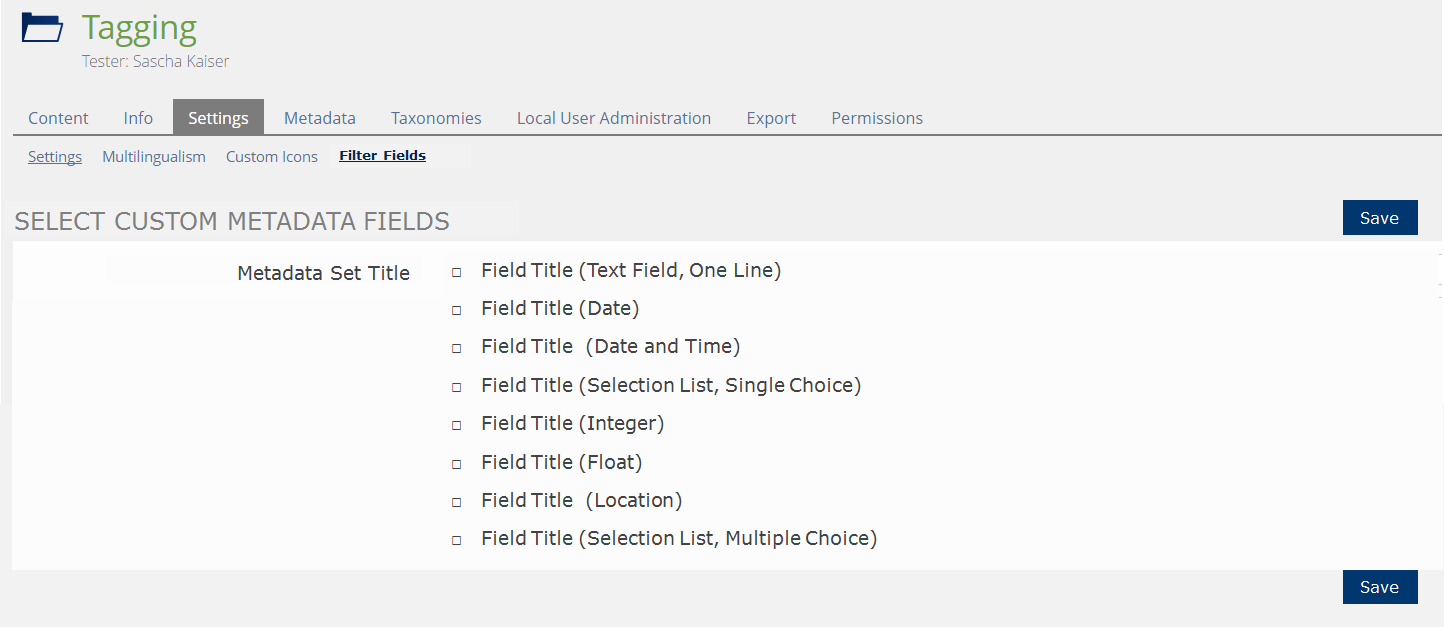Check the Integer field checkbox
Viewport: 1444px width, 627px height.
coord(456,425)
